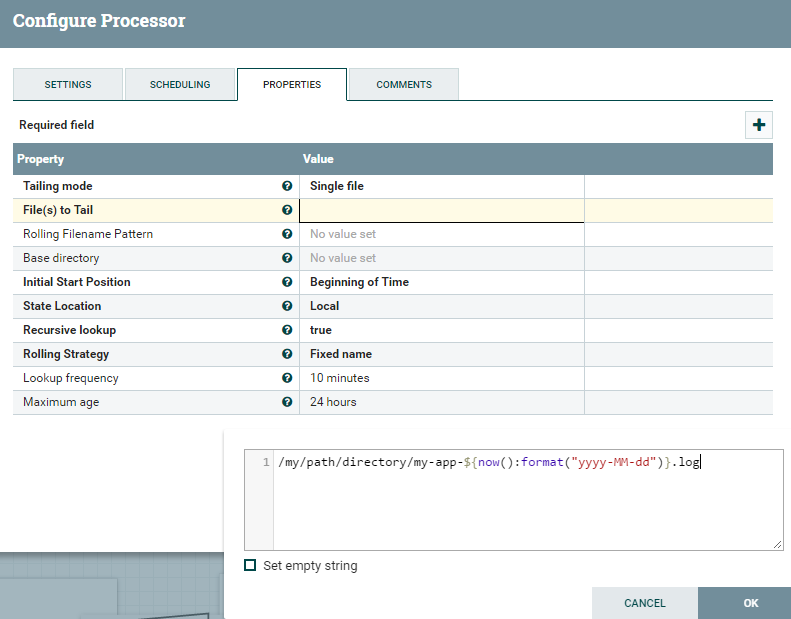Click help icon beside Base directory
Image resolution: width=791 pixels, height=619 pixels.
287,258
